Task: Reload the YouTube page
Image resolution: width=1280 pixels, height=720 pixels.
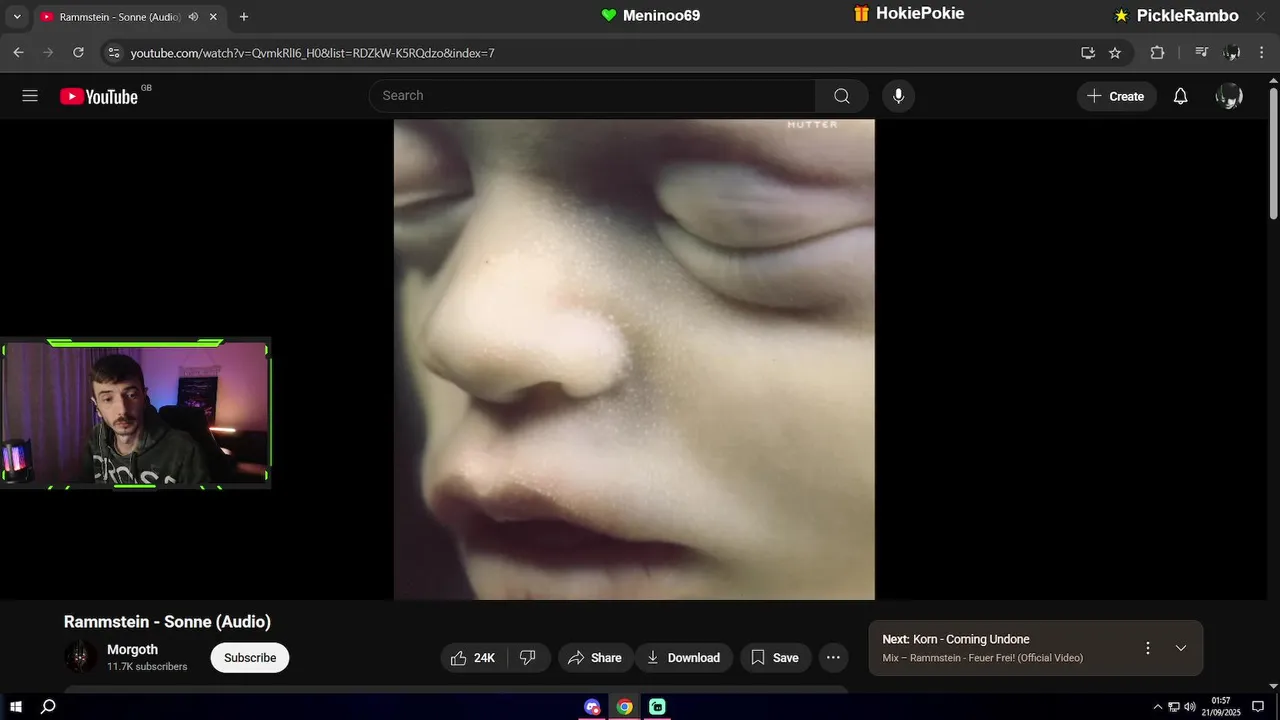Action: click(x=78, y=53)
